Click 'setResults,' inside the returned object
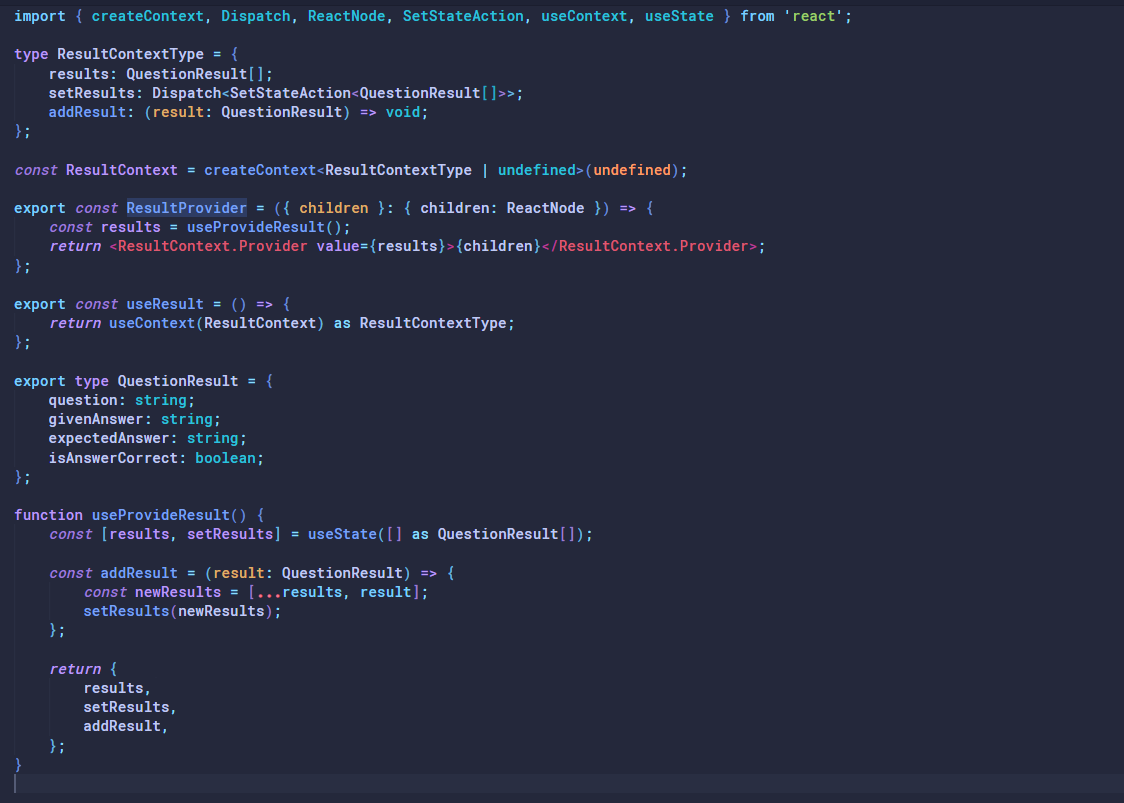This screenshot has height=803, width=1124. click(130, 707)
